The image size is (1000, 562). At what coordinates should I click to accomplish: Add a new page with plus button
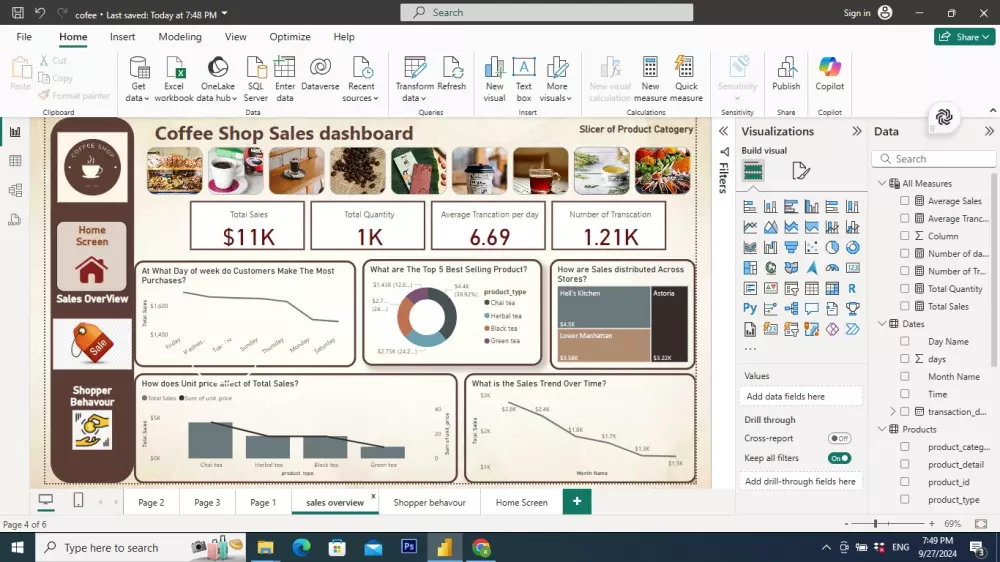tap(577, 501)
